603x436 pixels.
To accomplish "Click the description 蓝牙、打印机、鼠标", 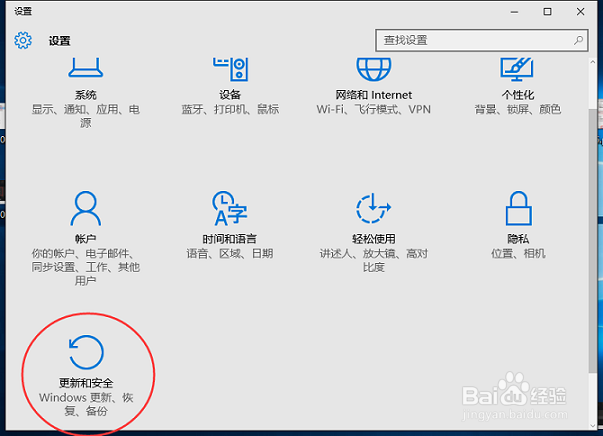I will pos(230,109).
